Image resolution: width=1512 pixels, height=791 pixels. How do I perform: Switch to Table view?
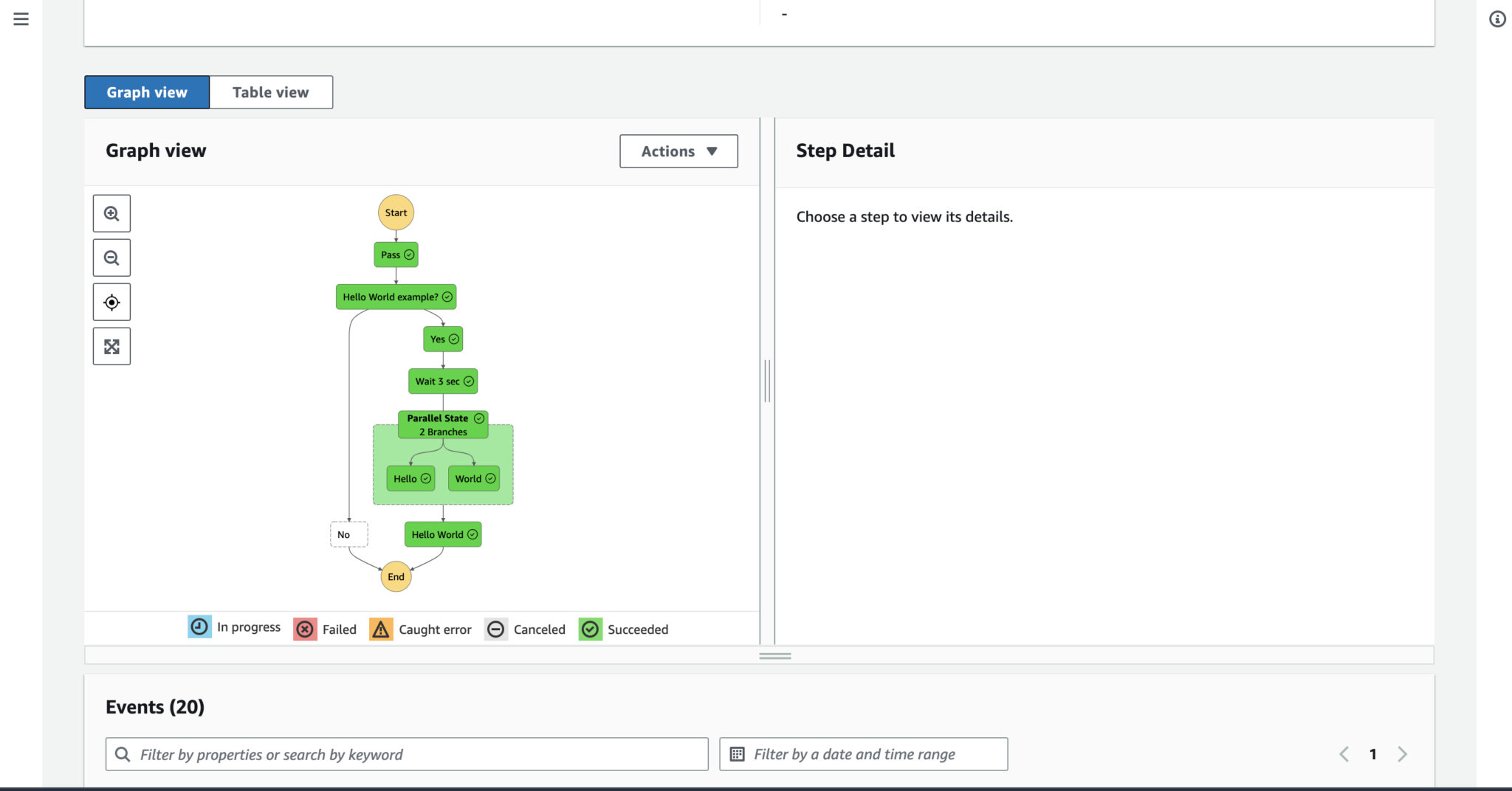tap(270, 91)
